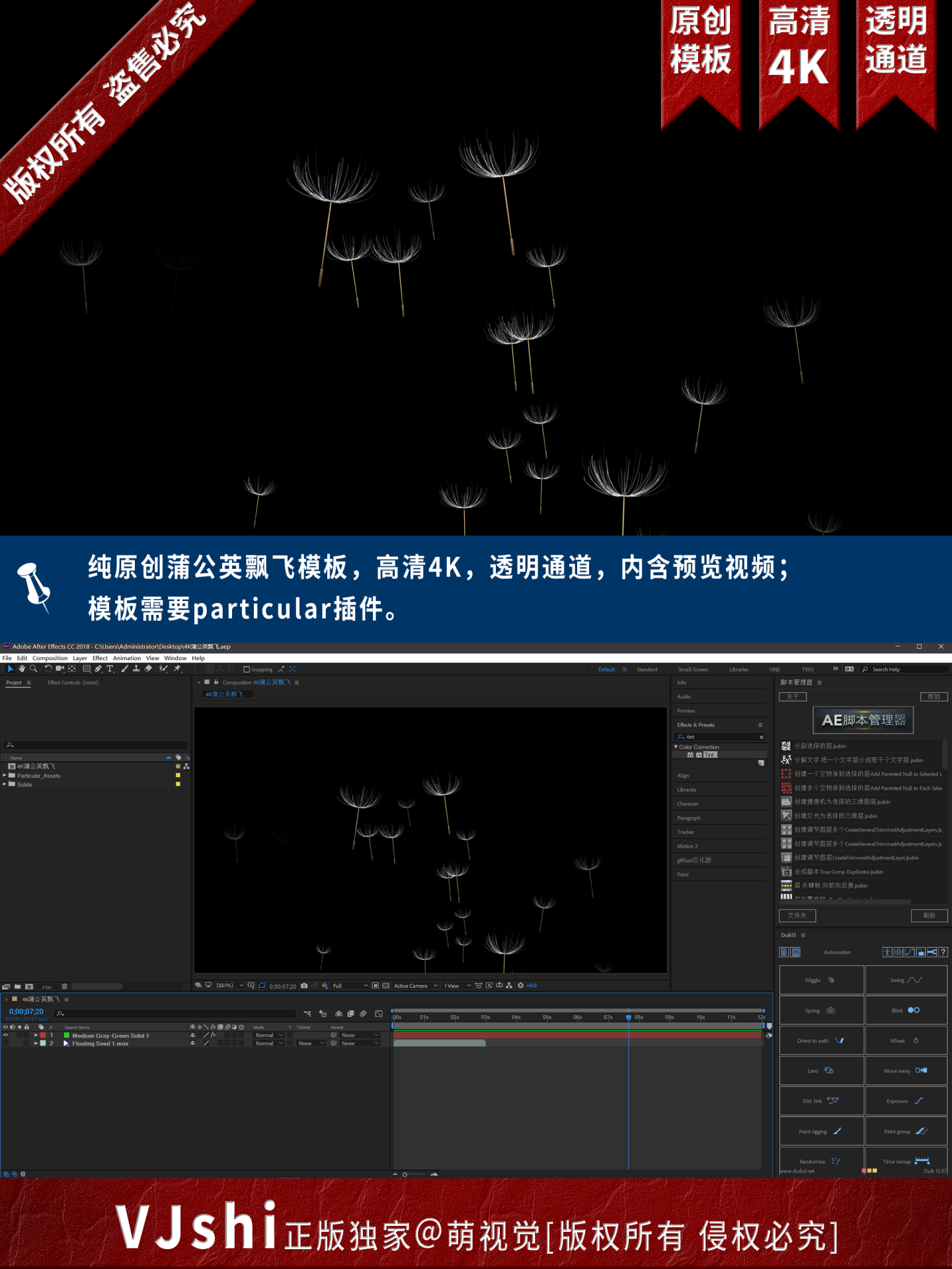Open the Active Camera dropdown
This screenshot has width=952, height=1269.
(x=416, y=985)
